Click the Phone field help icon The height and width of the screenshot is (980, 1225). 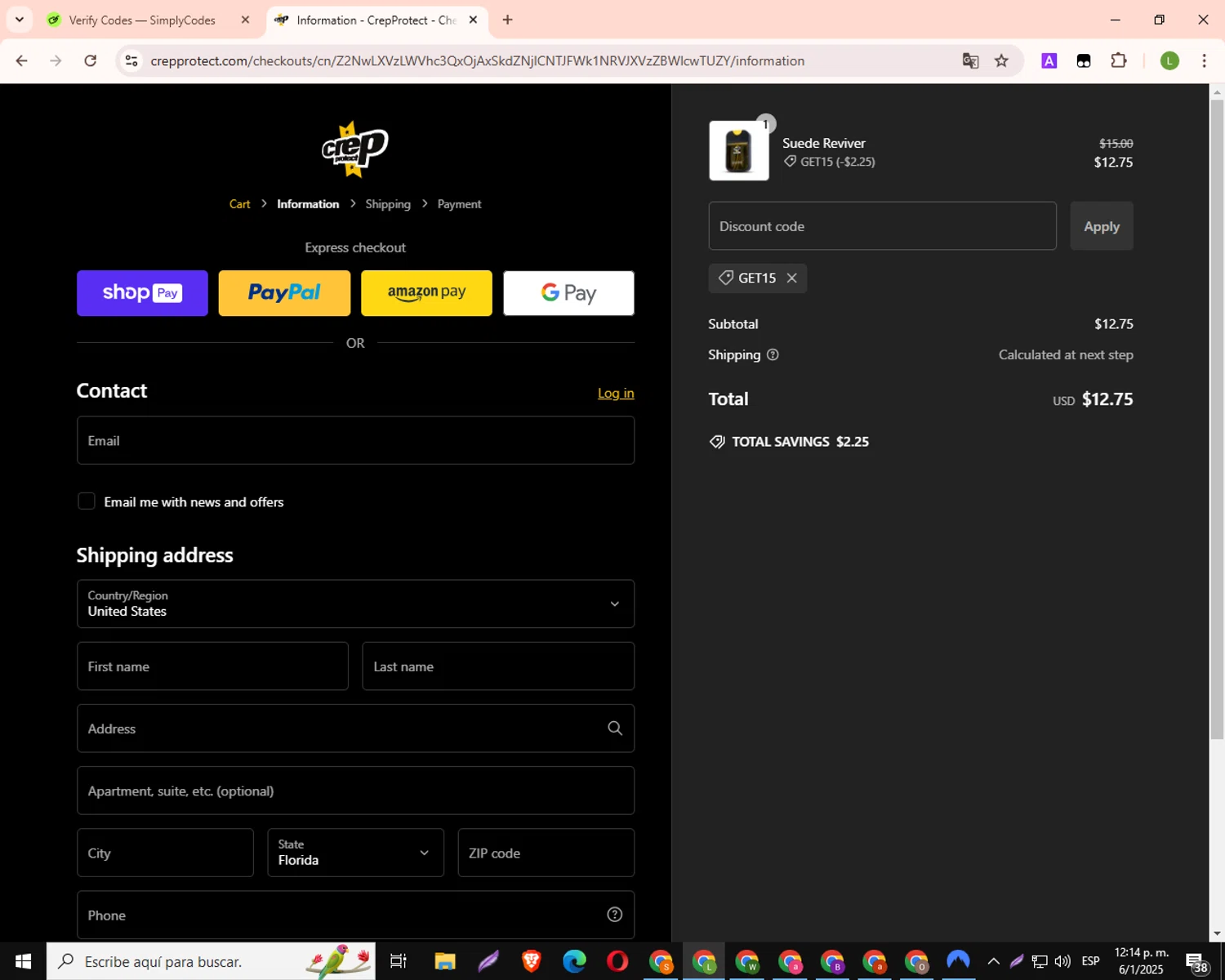coord(615,915)
